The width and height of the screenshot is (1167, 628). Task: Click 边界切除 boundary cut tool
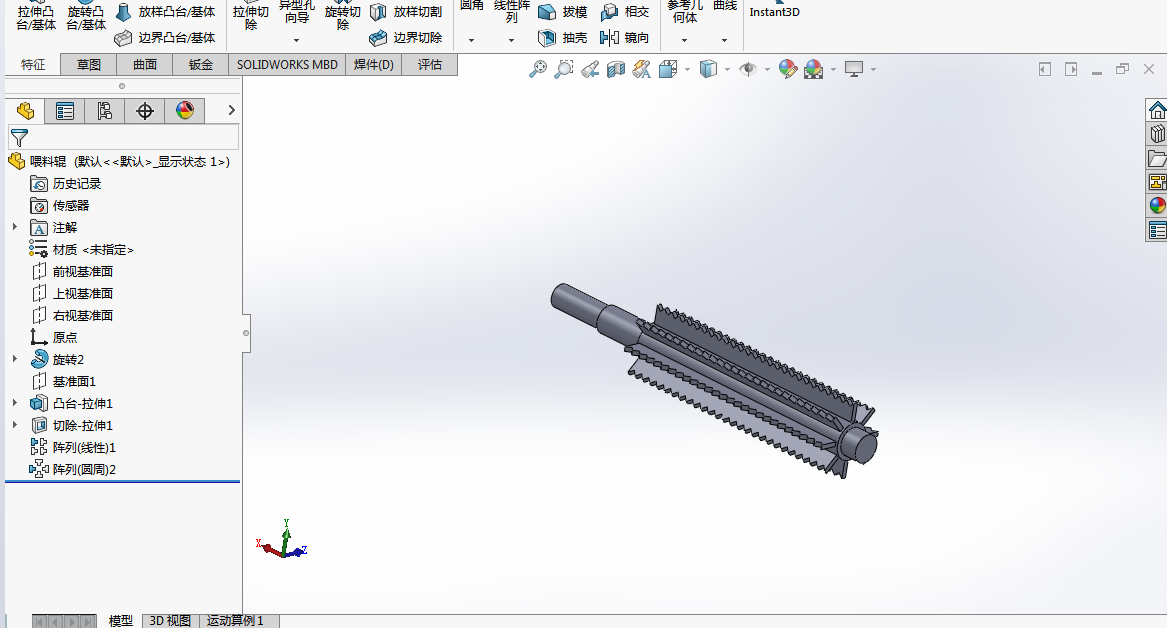pos(406,37)
